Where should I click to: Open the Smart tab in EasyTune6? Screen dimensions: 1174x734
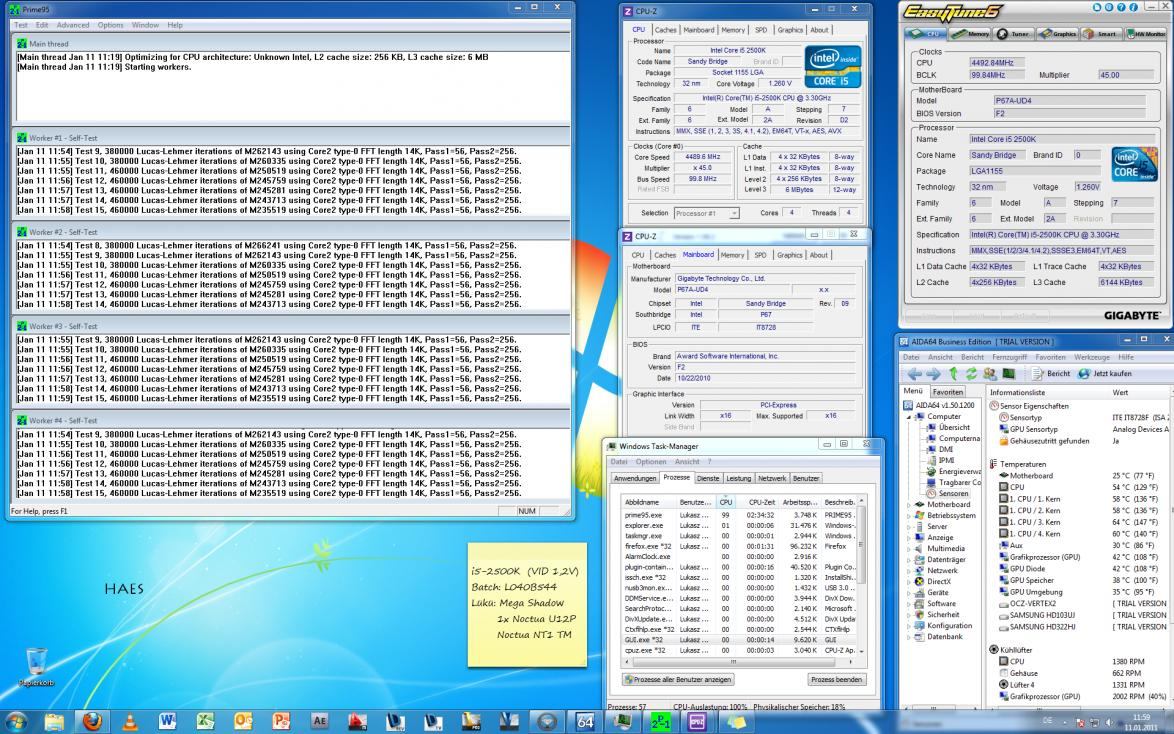(x=1100, y=34)
